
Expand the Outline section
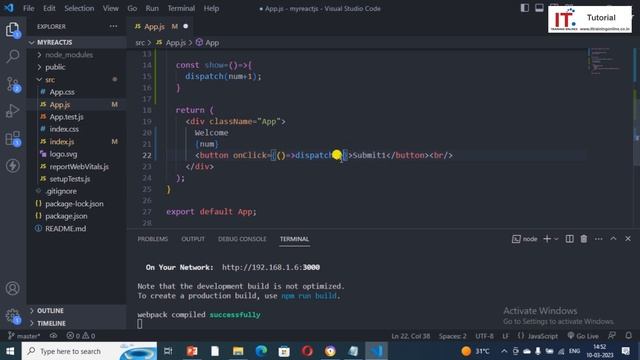pos(77,311)
